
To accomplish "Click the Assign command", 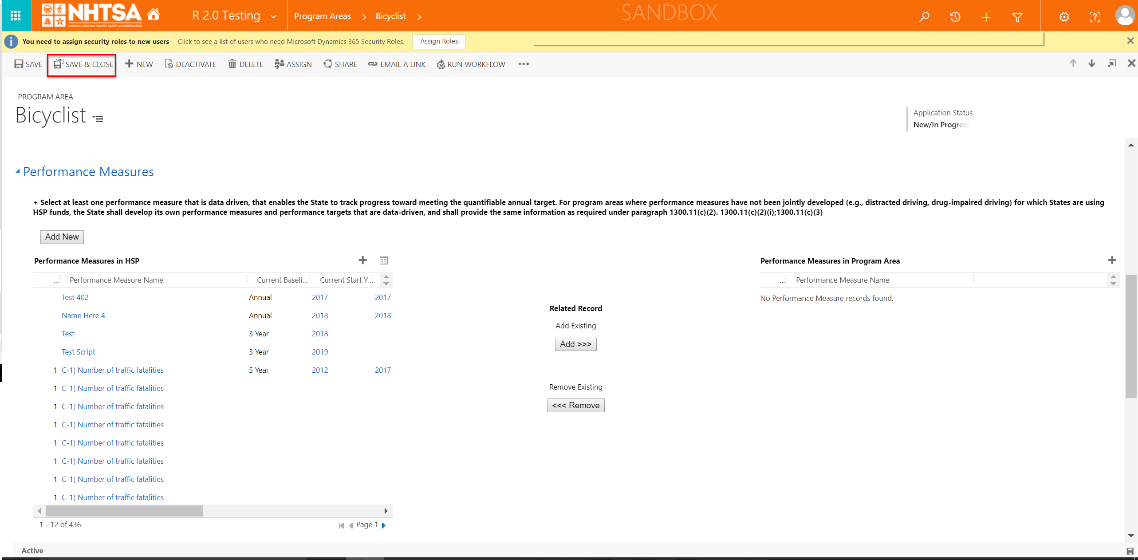I will [x=293, y=64].
